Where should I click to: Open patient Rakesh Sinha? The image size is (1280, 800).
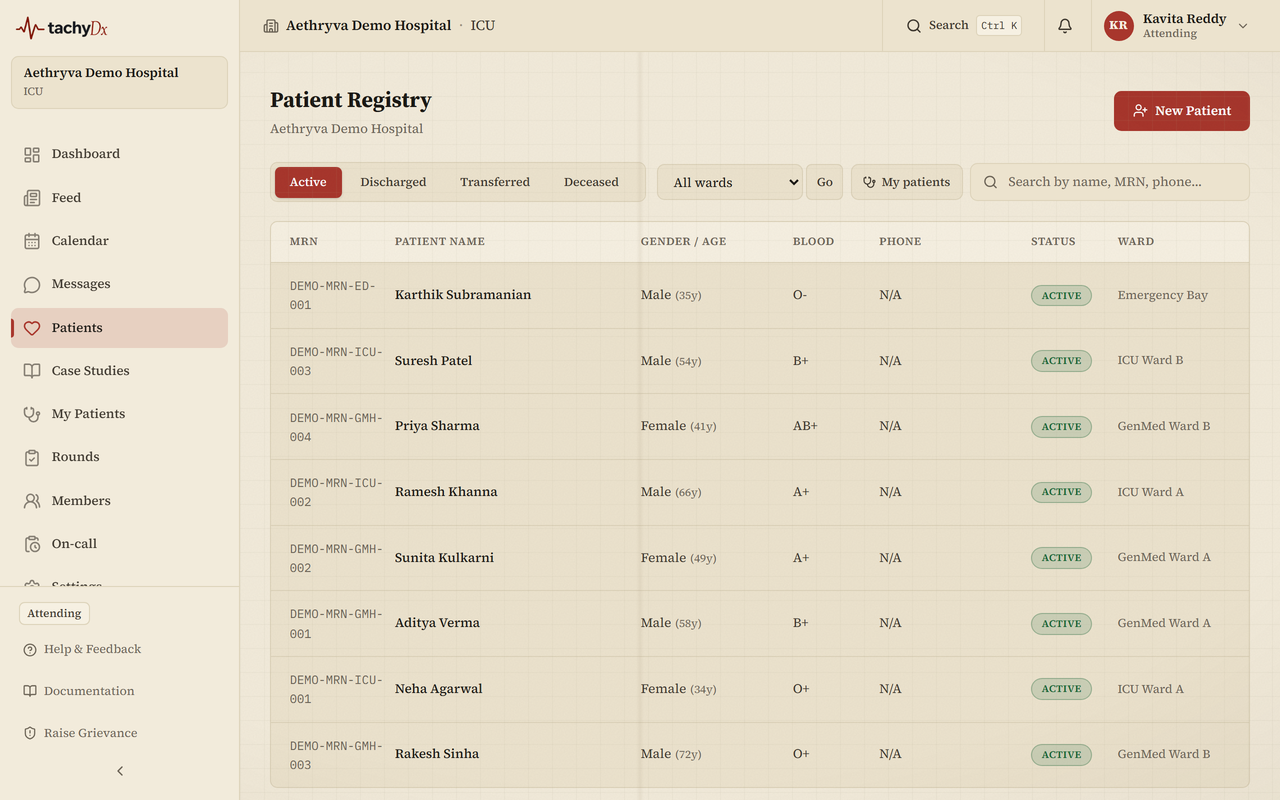pos(437,754)
